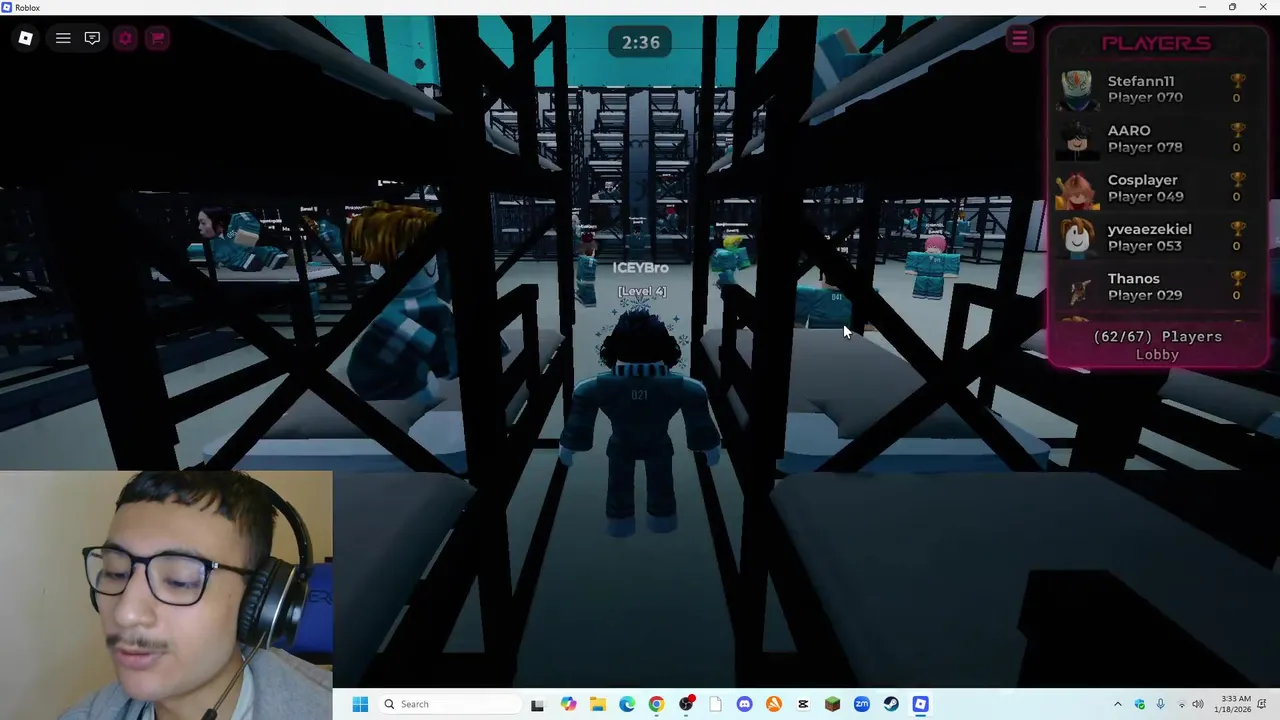Open Microsoft Edge from the taskbar
Viewport: 1280px width, 720px height.
point(627,704)
